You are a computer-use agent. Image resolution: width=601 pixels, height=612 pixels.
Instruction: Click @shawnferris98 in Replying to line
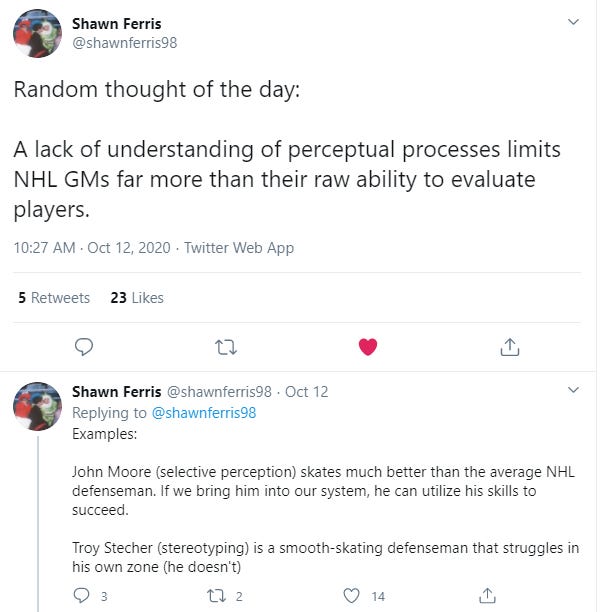pyautogui.click(x=203, y=412)
